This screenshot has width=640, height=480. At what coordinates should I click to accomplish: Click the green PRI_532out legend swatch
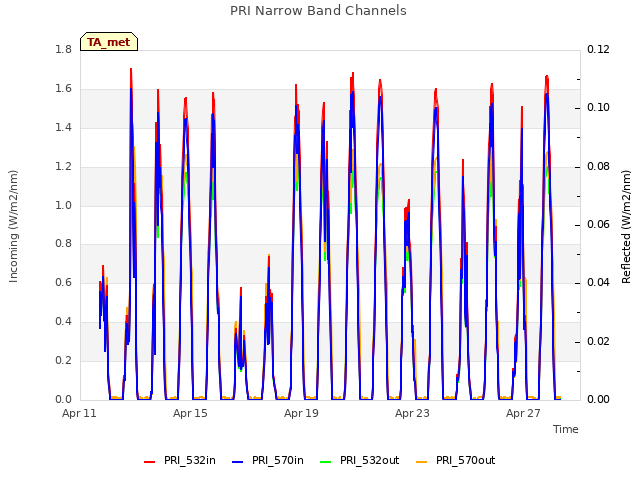326,462
